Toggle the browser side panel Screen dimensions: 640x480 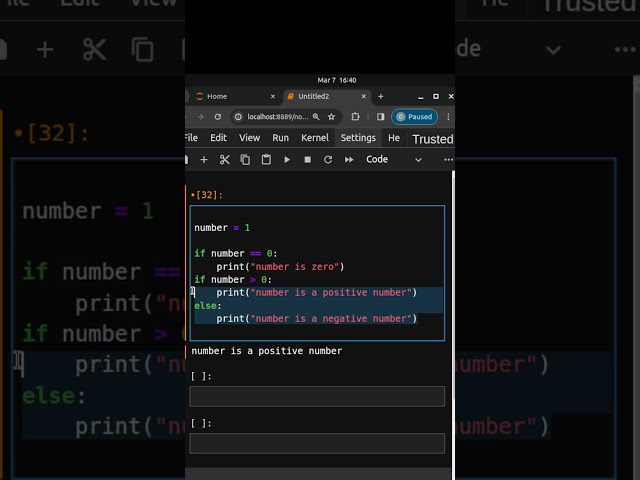coord(380,117)
